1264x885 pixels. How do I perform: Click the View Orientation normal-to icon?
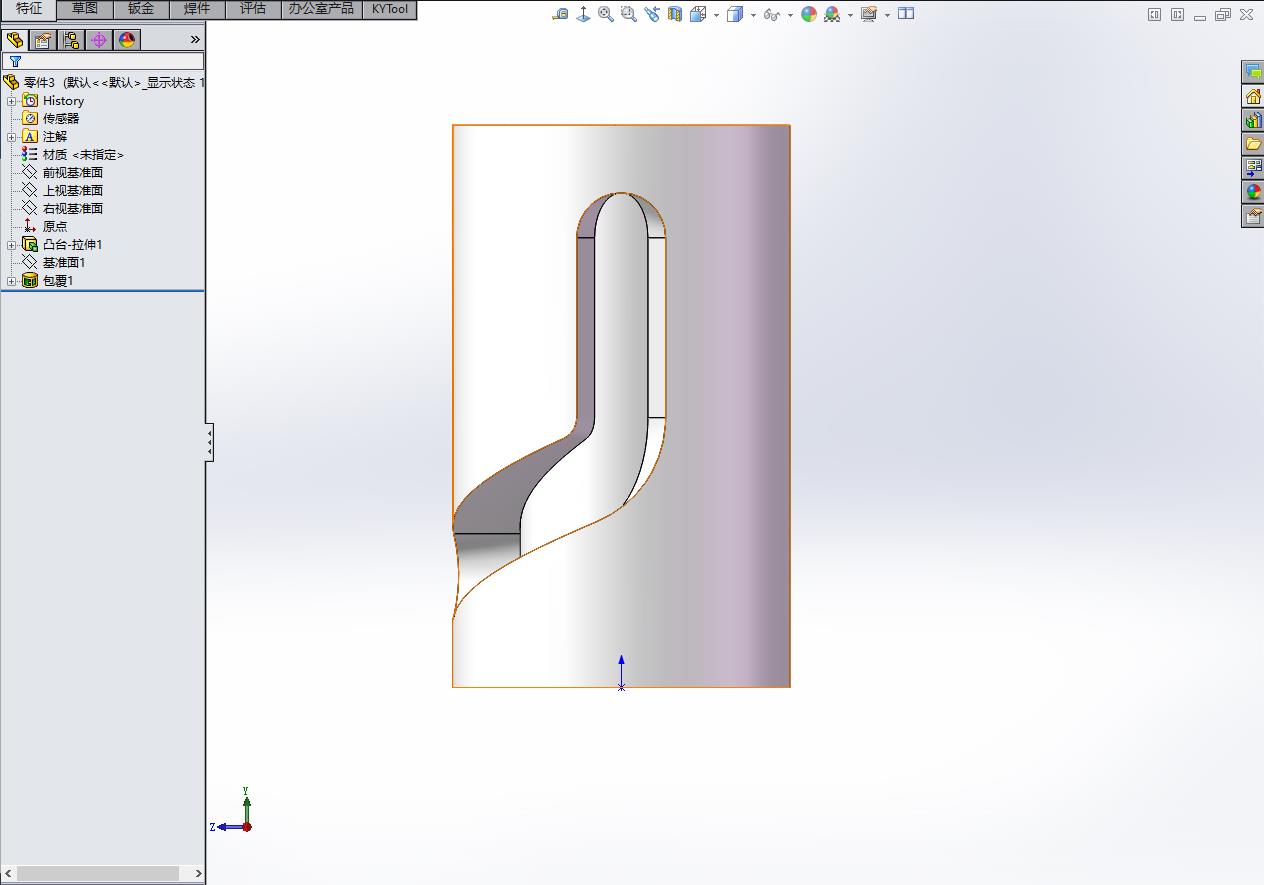584,14
